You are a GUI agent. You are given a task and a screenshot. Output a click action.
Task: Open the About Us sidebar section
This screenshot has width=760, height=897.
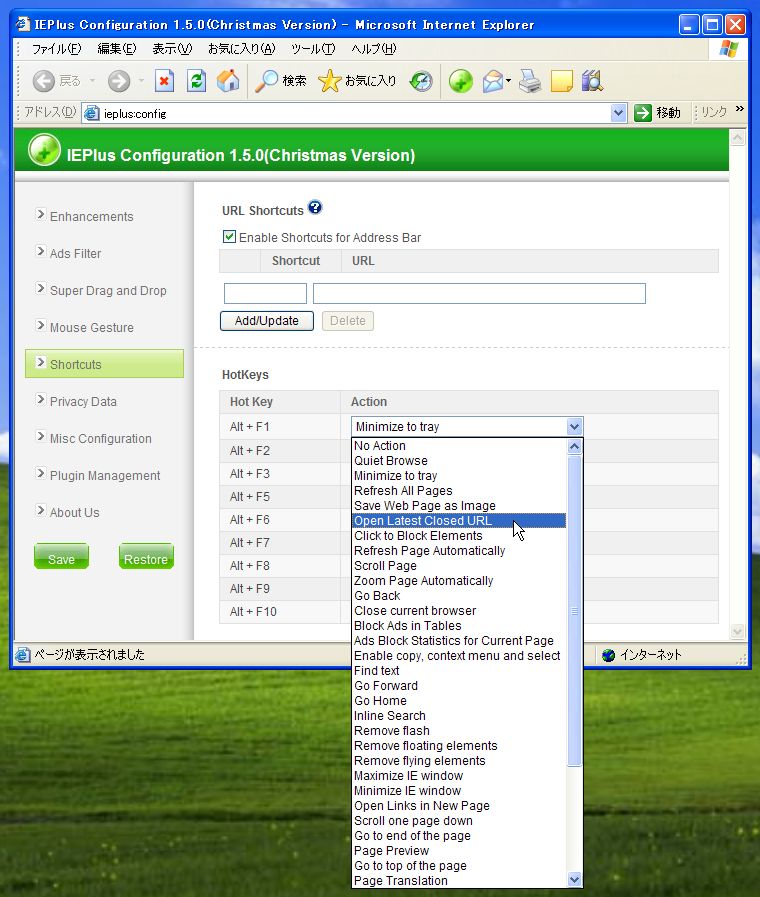(74, 513)
